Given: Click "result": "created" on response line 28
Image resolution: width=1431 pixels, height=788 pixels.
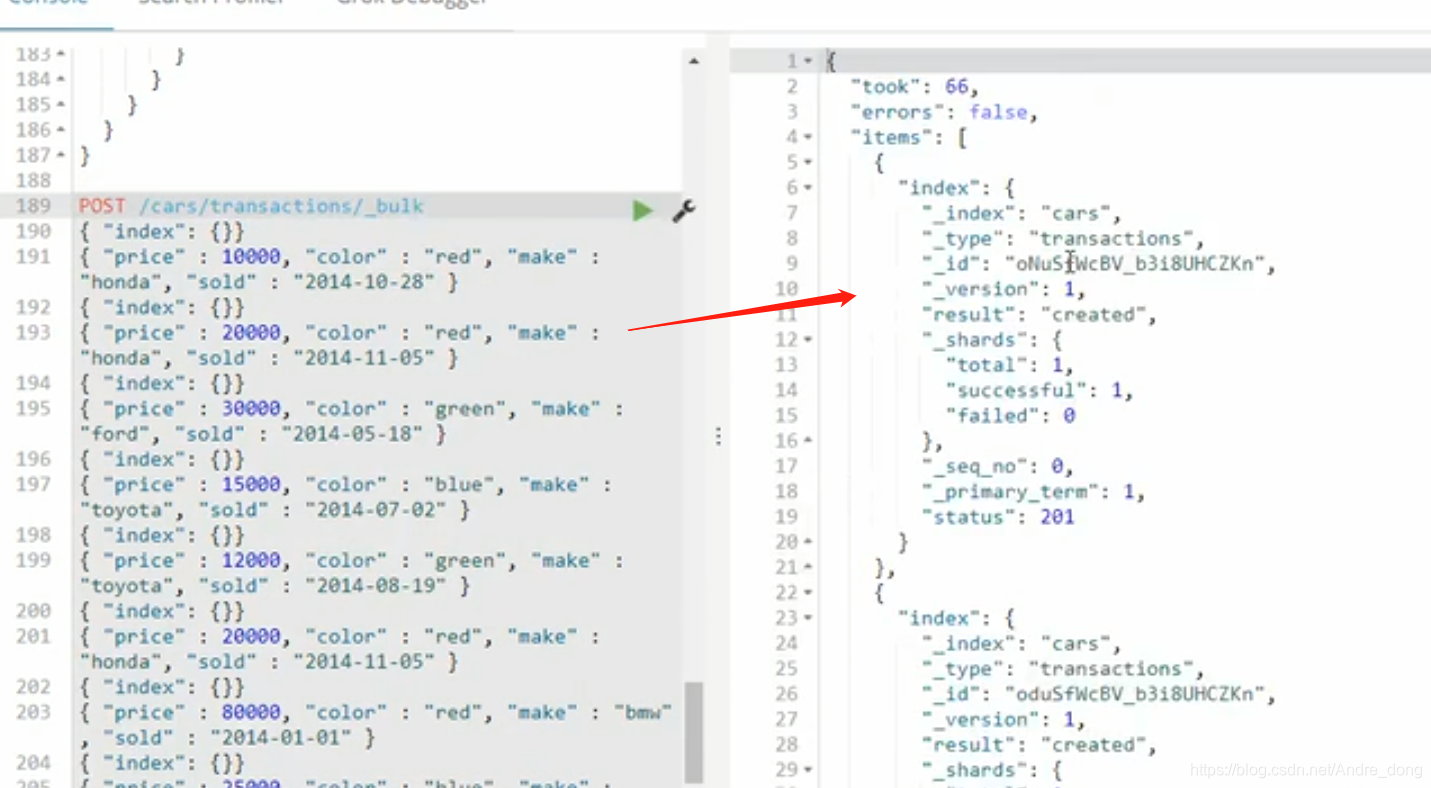Looking at the screenshot, I should click(1039, 745).
